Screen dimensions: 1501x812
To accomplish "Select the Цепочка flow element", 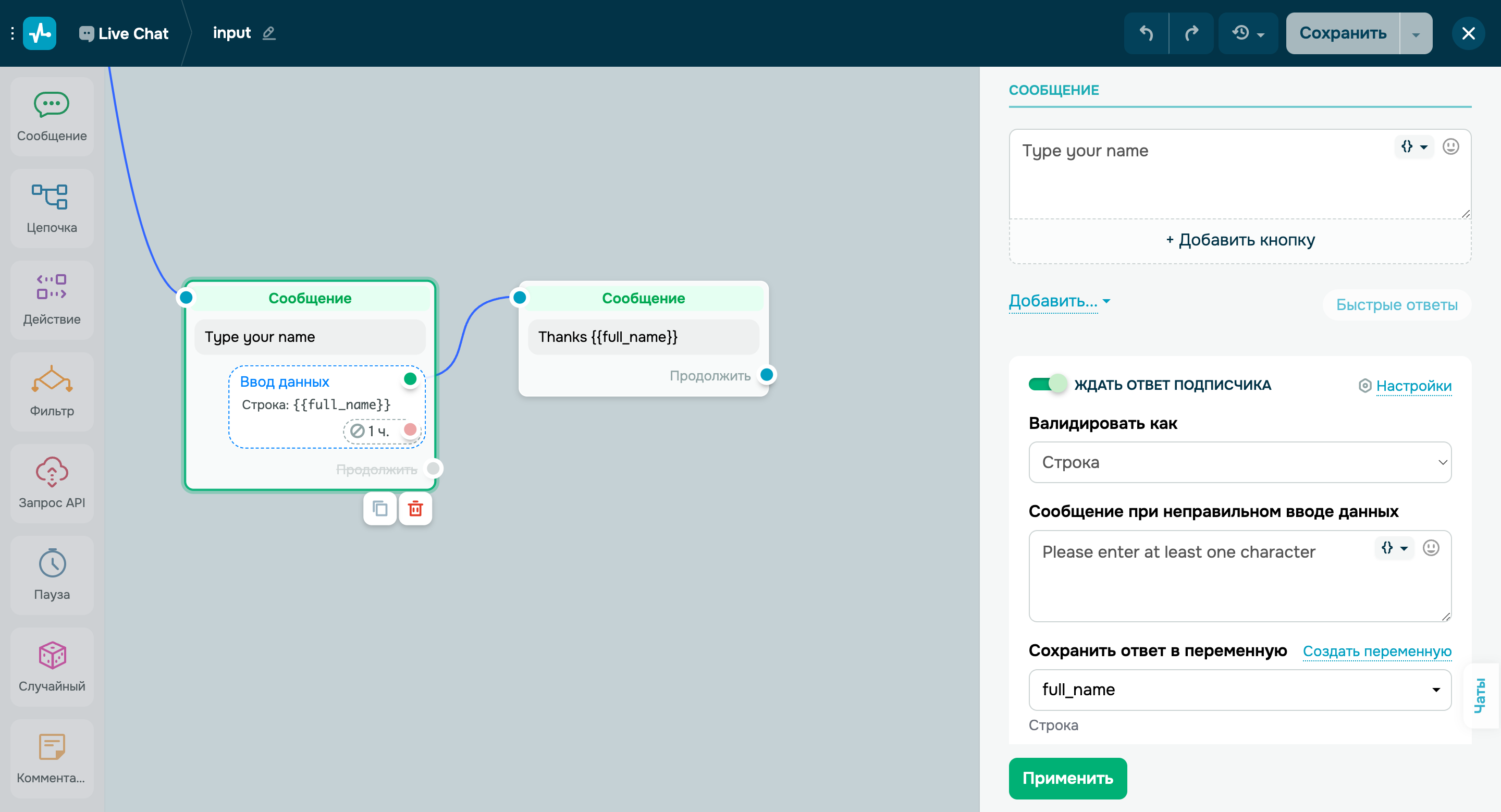I will [x=52, y=208].
